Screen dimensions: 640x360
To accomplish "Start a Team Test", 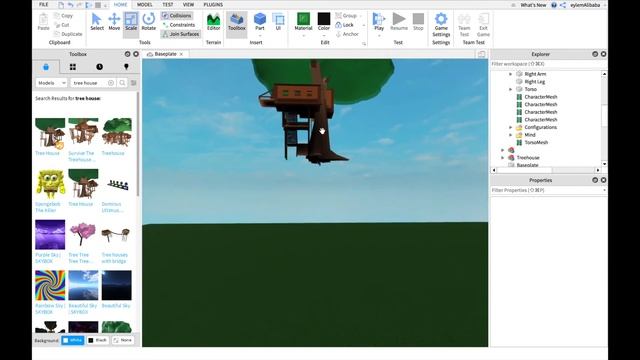I will pyautogui.click(x=464, y=24).
